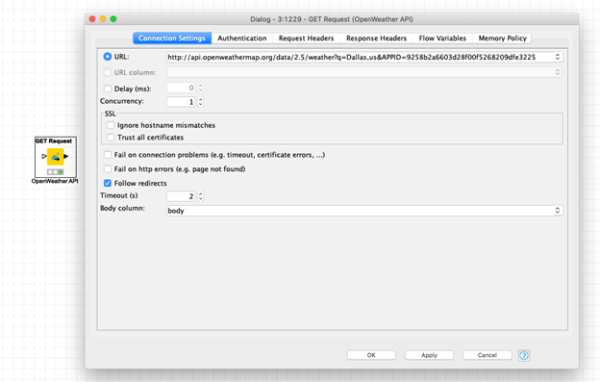Uncheck Follow redirects
The width and height of the screenshot is (600, 382).
108,183
